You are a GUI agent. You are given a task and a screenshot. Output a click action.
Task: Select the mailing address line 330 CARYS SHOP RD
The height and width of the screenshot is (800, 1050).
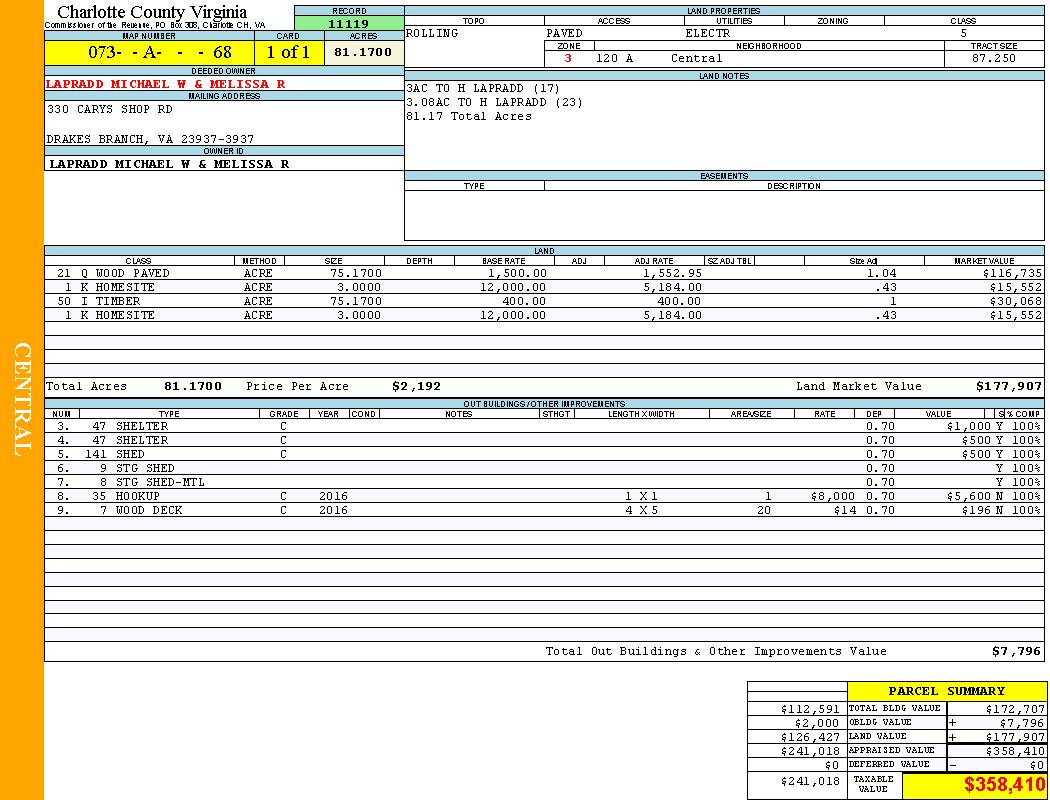tap(110, 109)
